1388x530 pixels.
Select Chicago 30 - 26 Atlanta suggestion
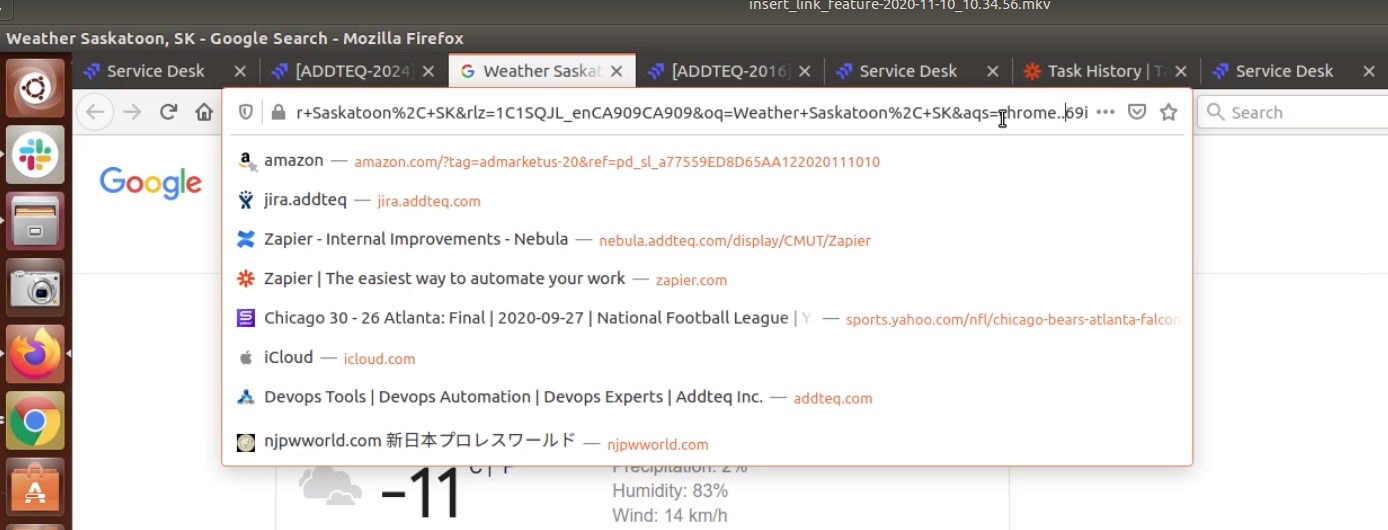click(707, 318)
